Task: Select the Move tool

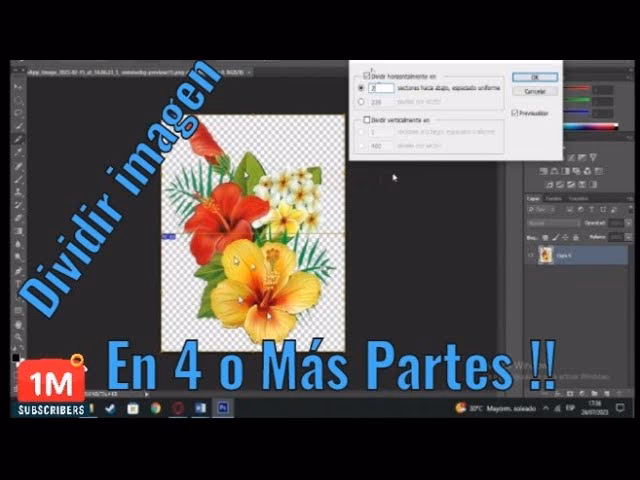Action: [18, 87]
